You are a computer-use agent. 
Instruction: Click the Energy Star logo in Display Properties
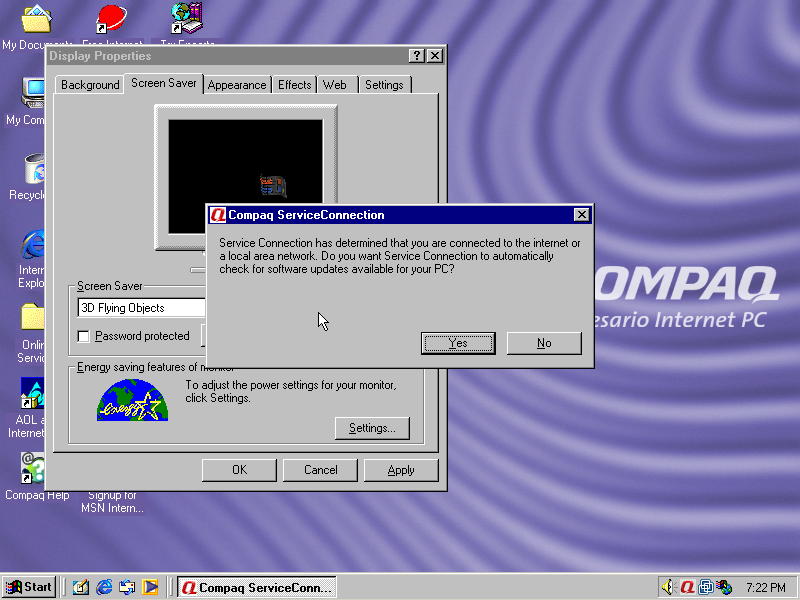[133, 400]
